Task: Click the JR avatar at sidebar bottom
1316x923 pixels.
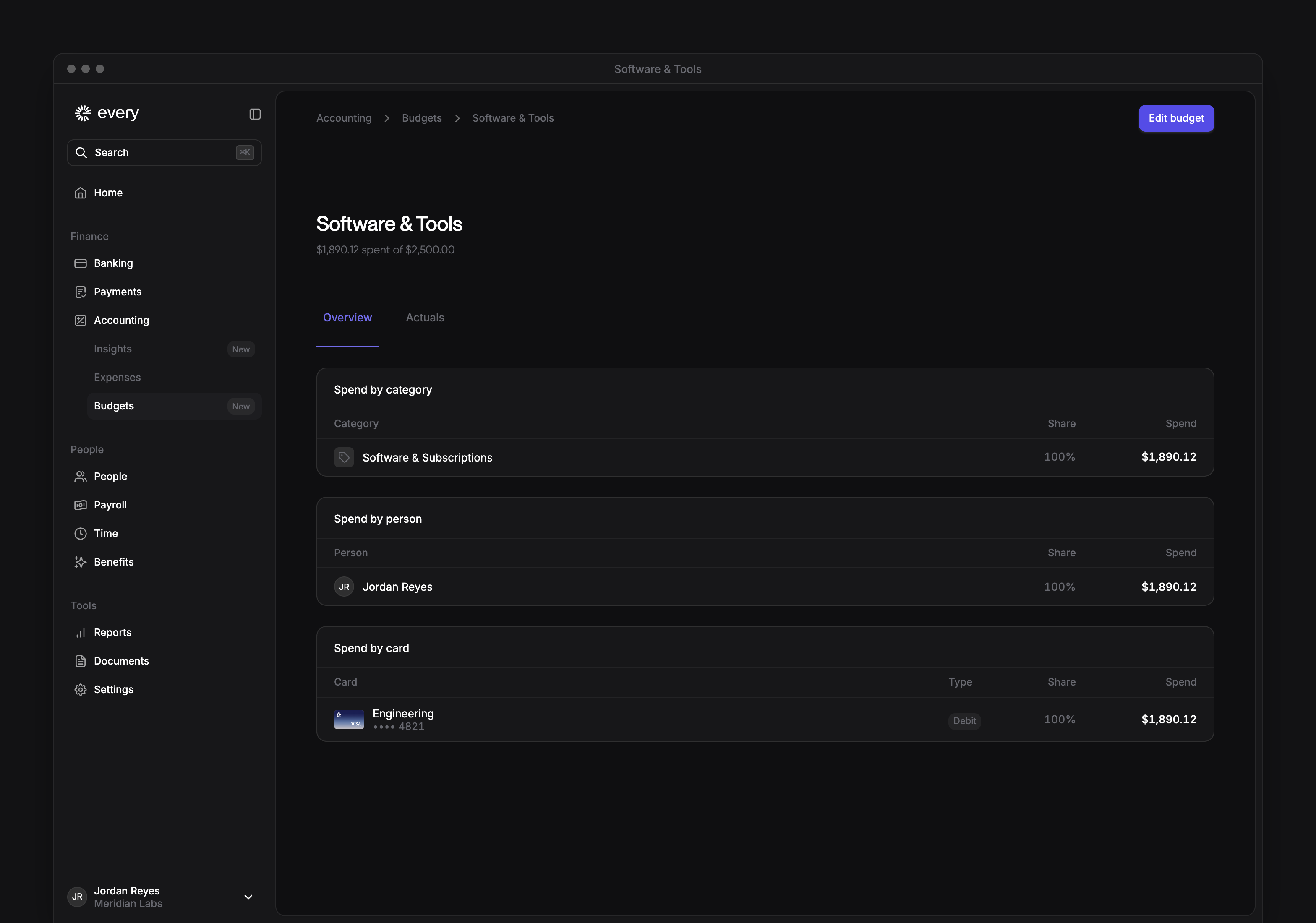Action: 77,897
